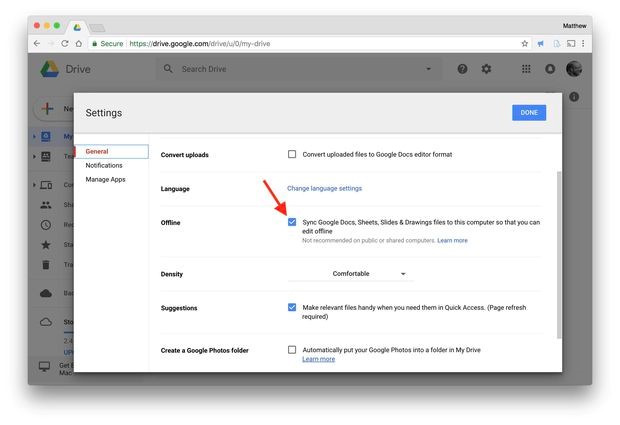Enable Convert uploaded files checkbox
This screenshot has width=620, height=425.
(292, 155)
